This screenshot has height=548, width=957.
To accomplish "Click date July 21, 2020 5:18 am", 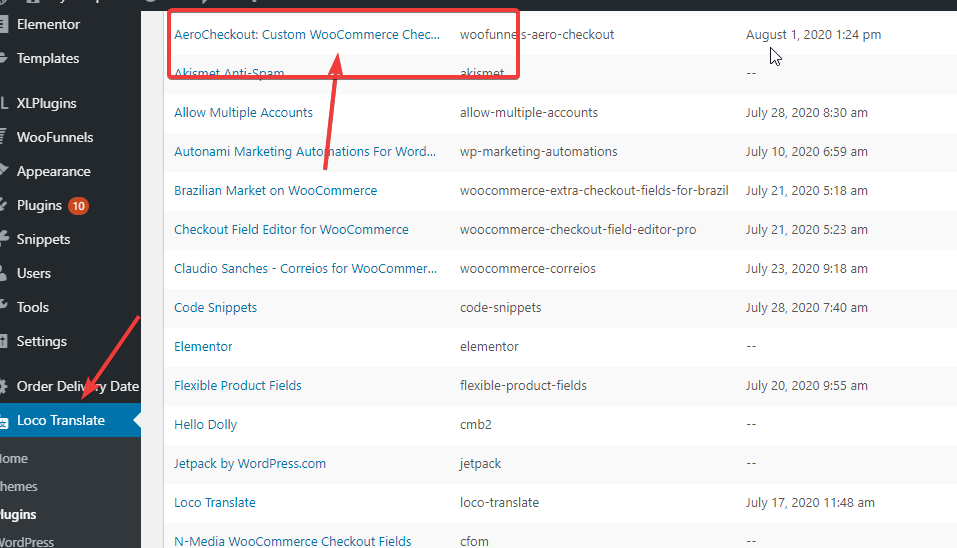I will click(x=806, y=191).
